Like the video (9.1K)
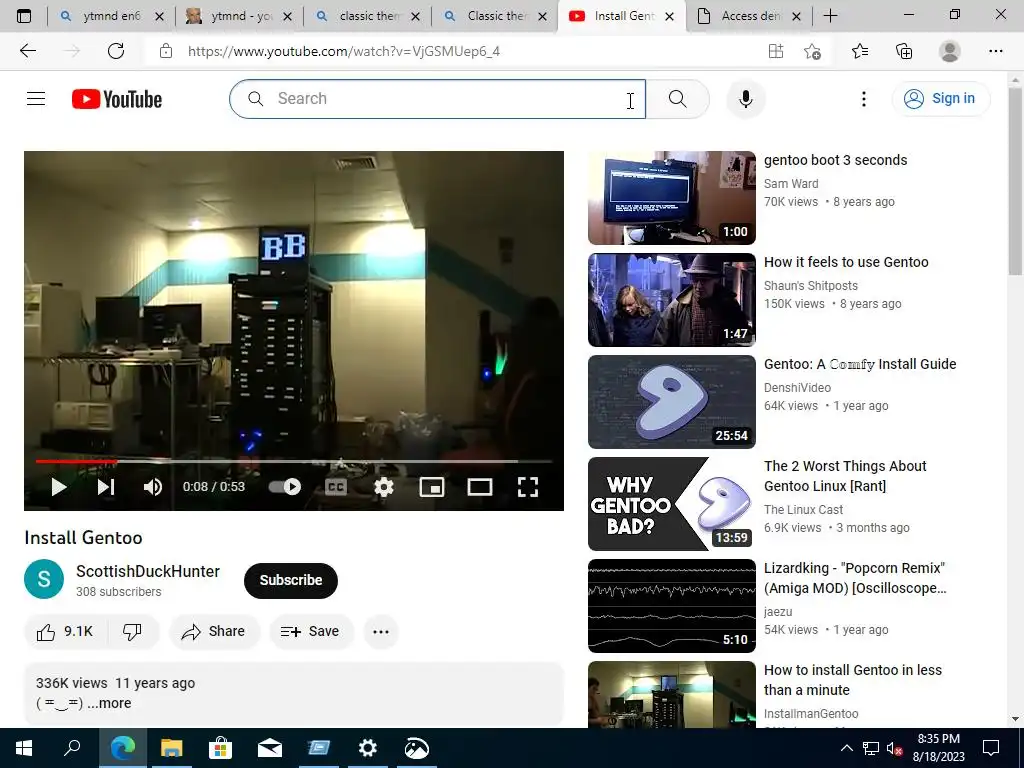 65,632
